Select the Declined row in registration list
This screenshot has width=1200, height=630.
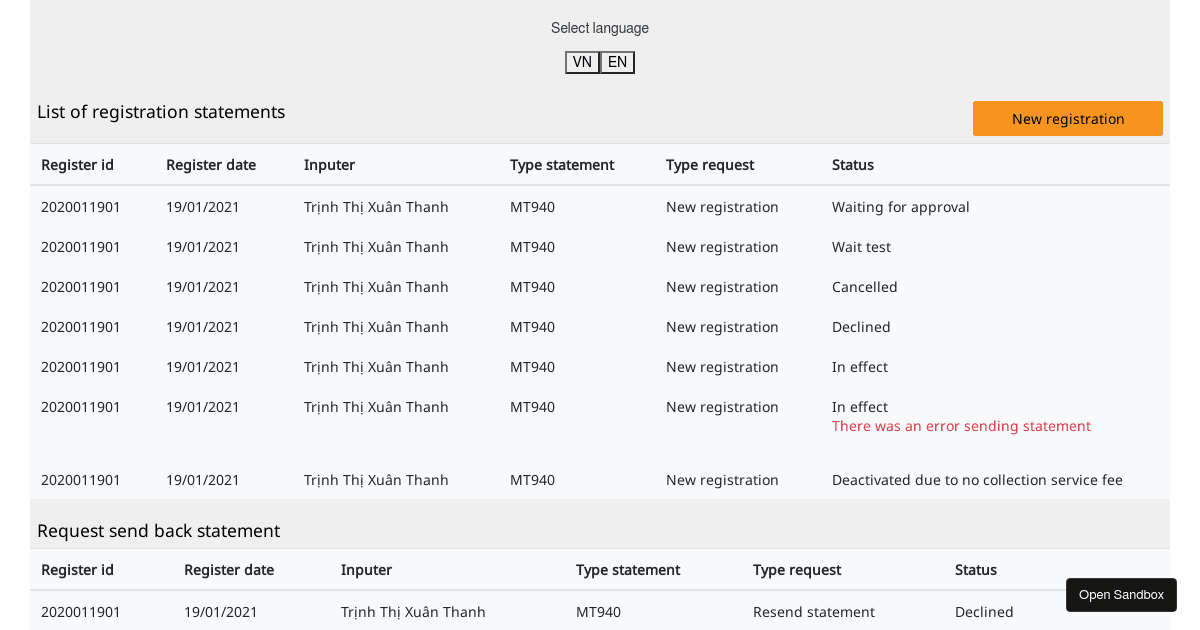600,327
